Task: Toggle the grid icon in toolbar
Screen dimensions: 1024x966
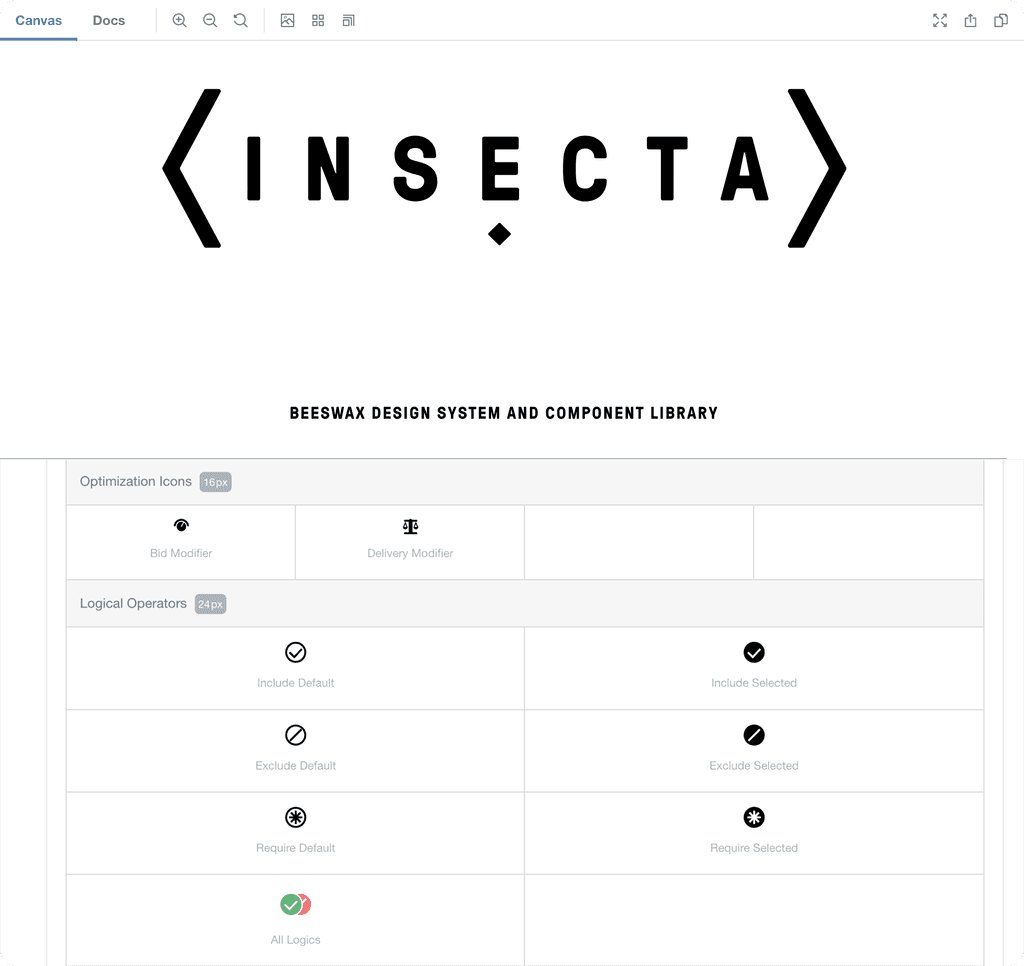Action: click(318, 20)
